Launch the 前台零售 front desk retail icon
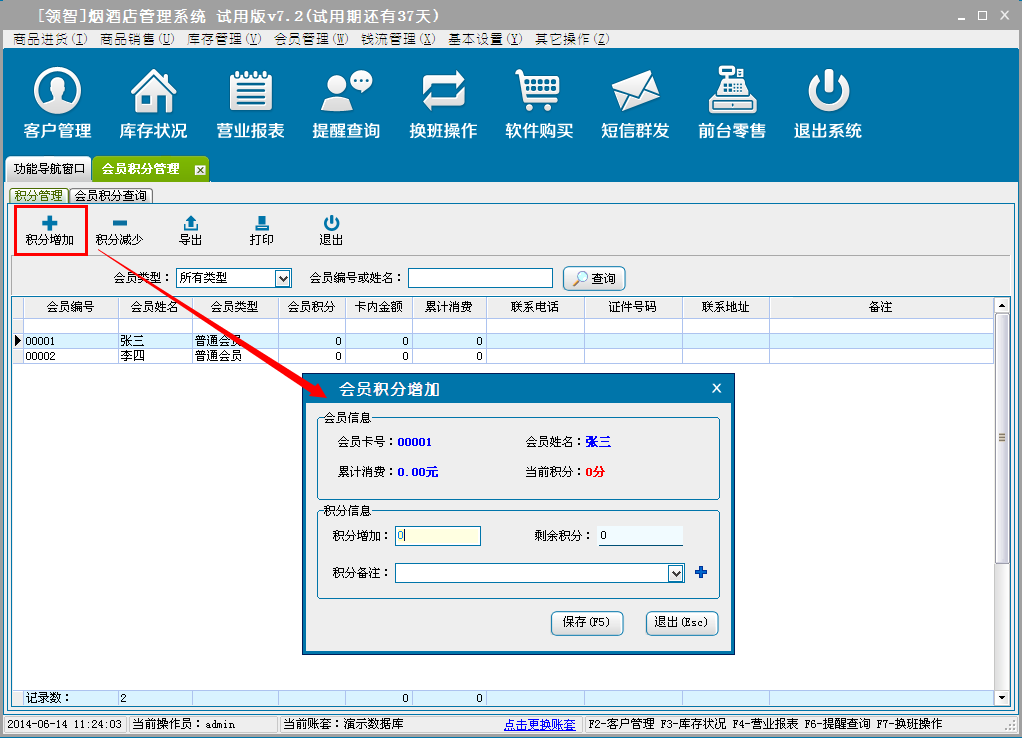 pyautogui.click(x=731, y=104)
